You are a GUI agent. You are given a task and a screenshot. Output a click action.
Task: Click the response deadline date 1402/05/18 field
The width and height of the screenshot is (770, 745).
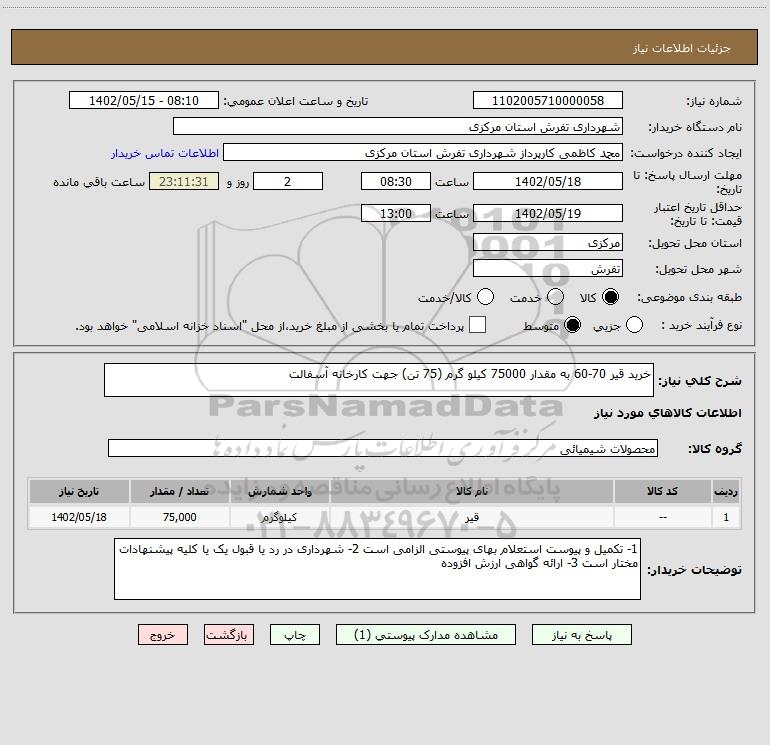548,181
